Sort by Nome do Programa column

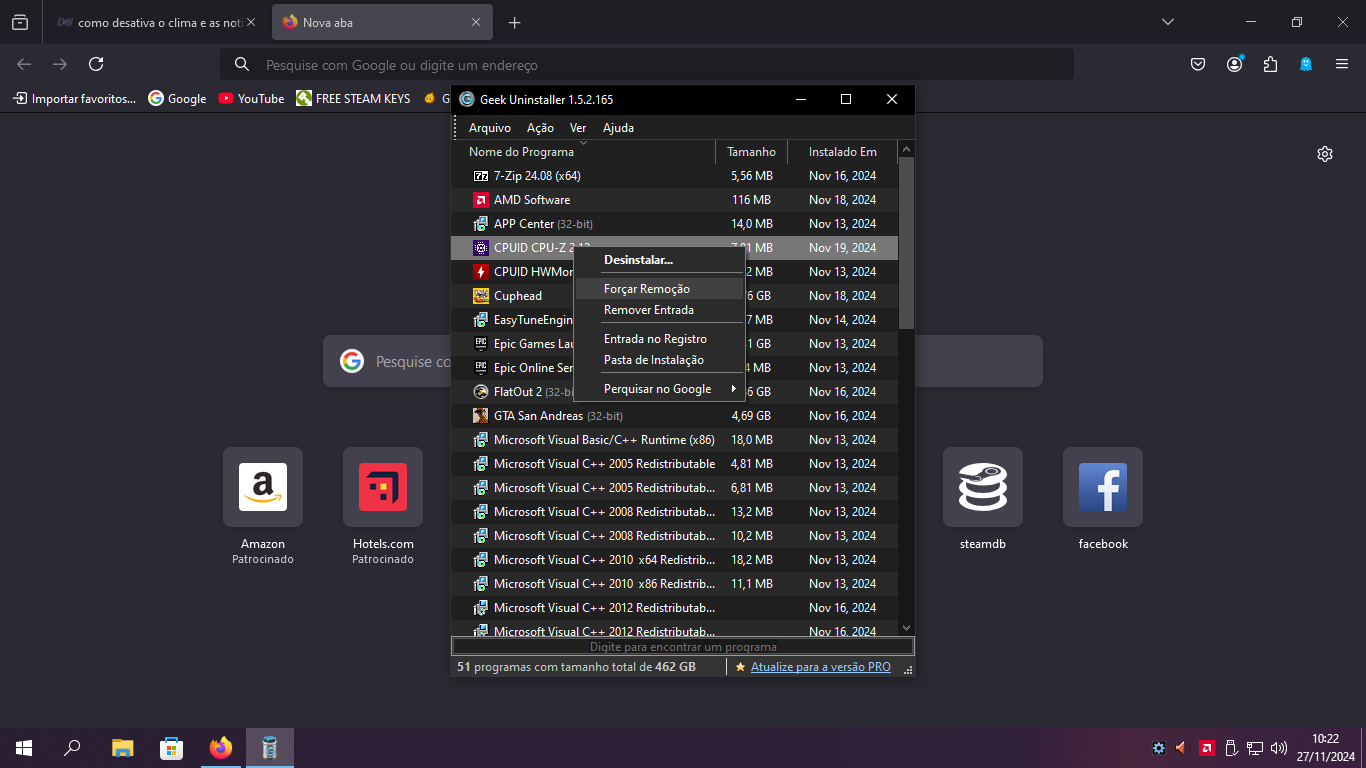pyautogui.click(x=521, y=152)
